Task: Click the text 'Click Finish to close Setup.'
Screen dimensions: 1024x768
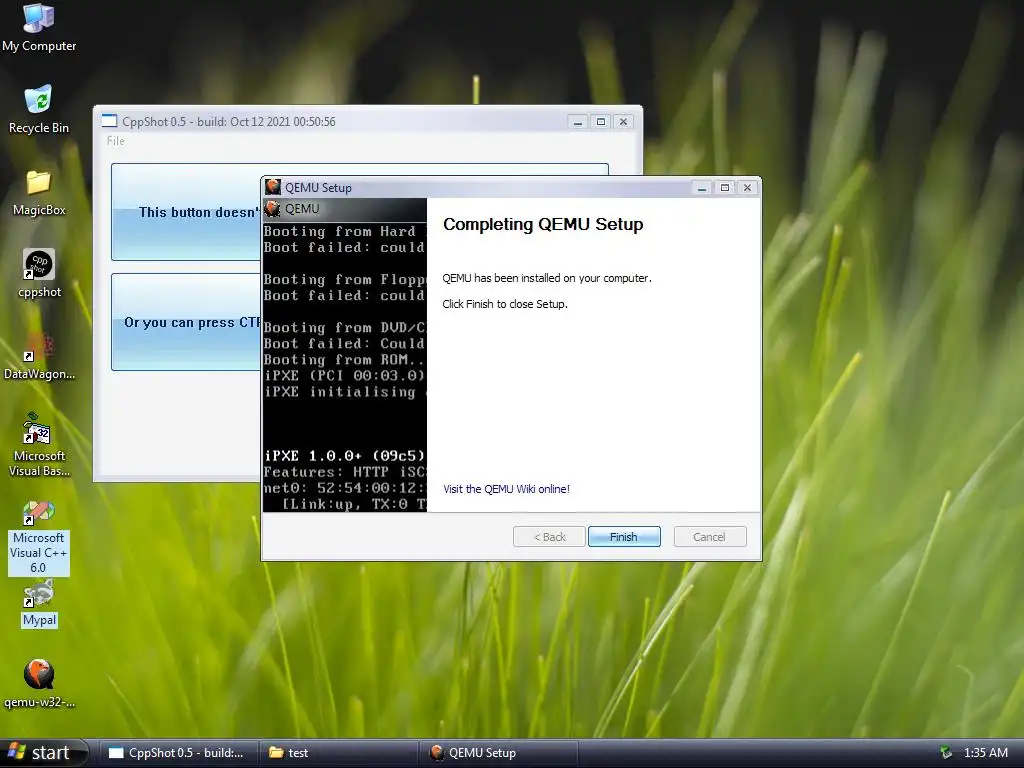Action: click(x=505, y=304)
